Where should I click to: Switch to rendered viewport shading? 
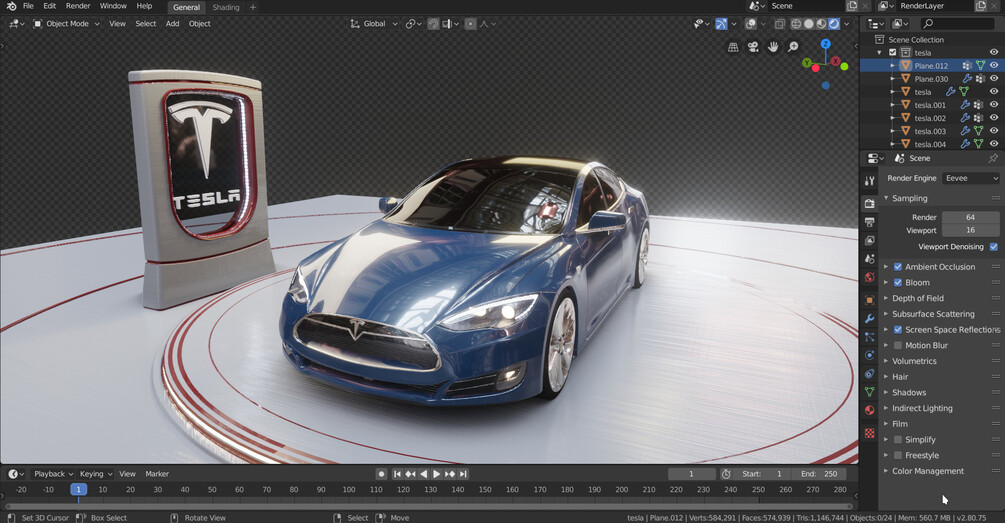(834, 24)
